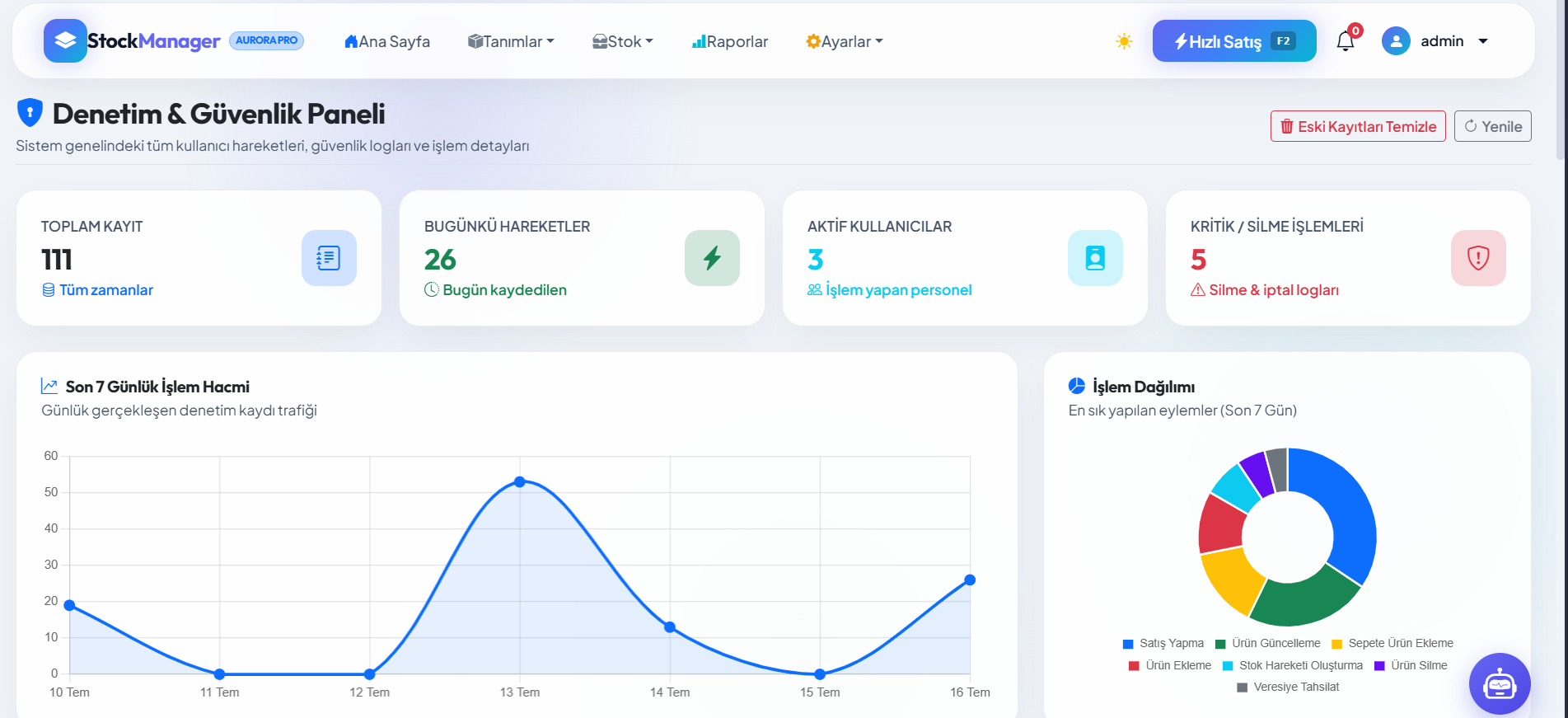Toggle Veresiye Tahsilat legend entry
This screenshot has width=1568, height=718.
point(1288,687)
